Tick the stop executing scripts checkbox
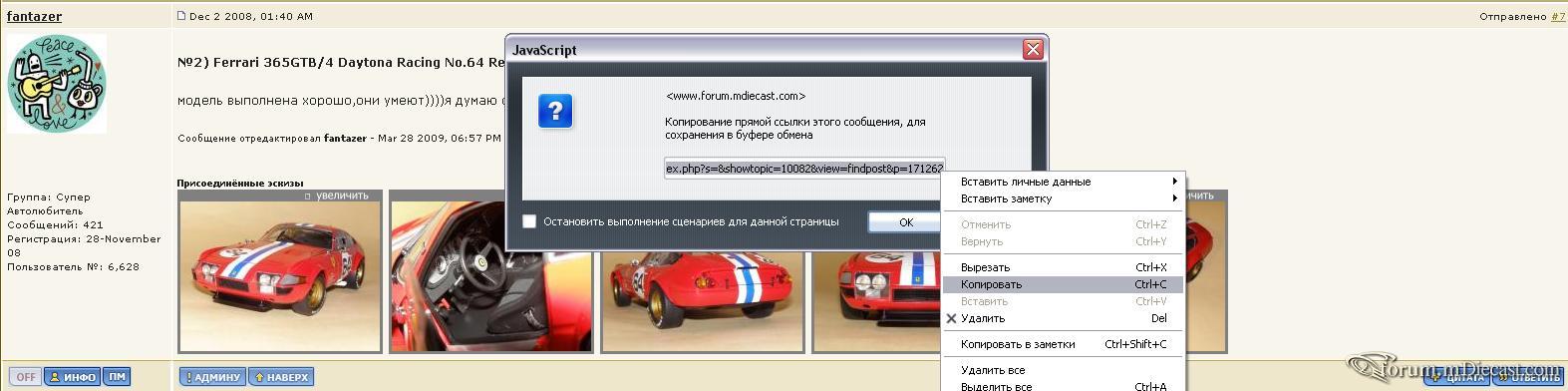This screenshot has width=1568, height=391. tap(529, 221)
